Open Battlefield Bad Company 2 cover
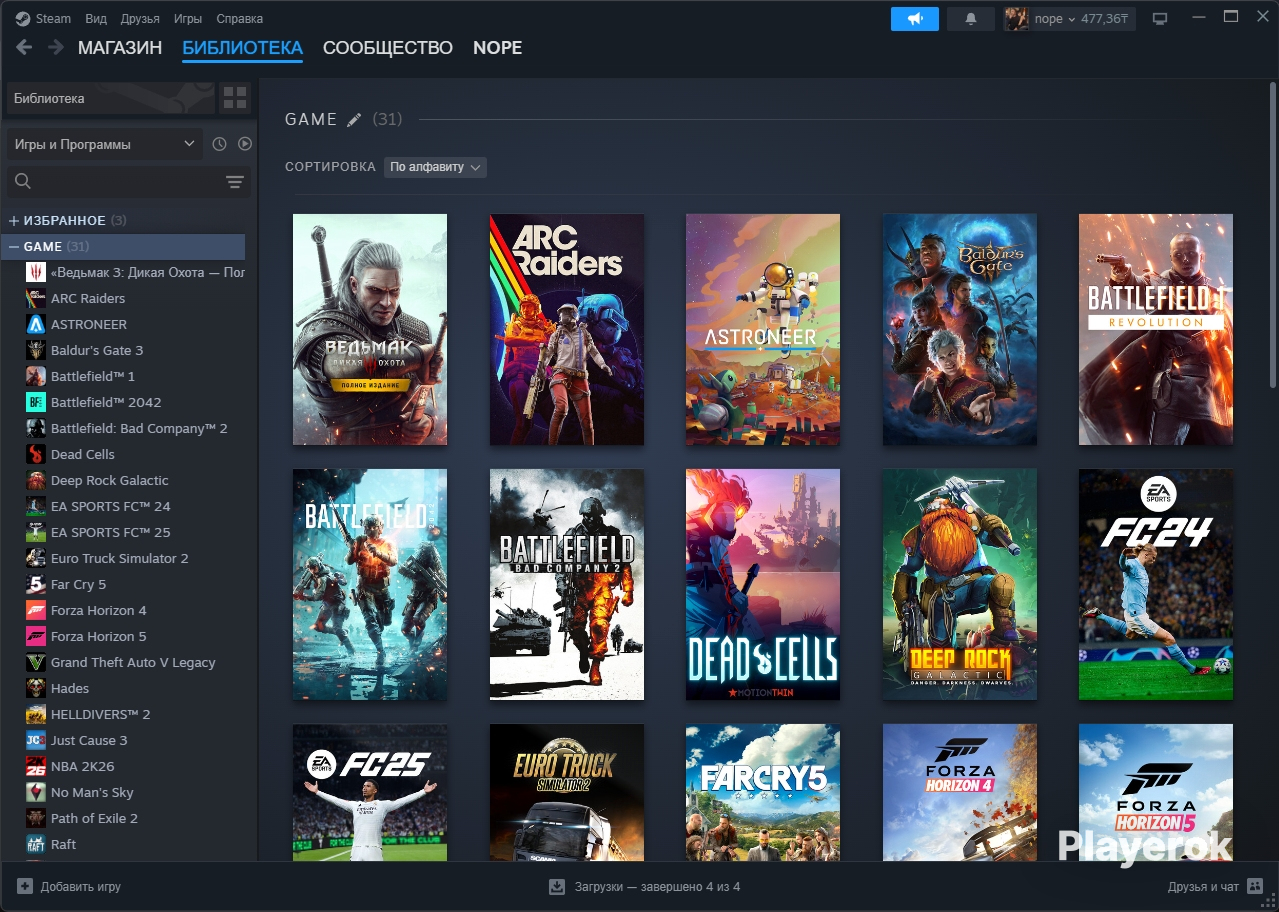Viewport: 1279px width, 912px height. pos(567,585)
